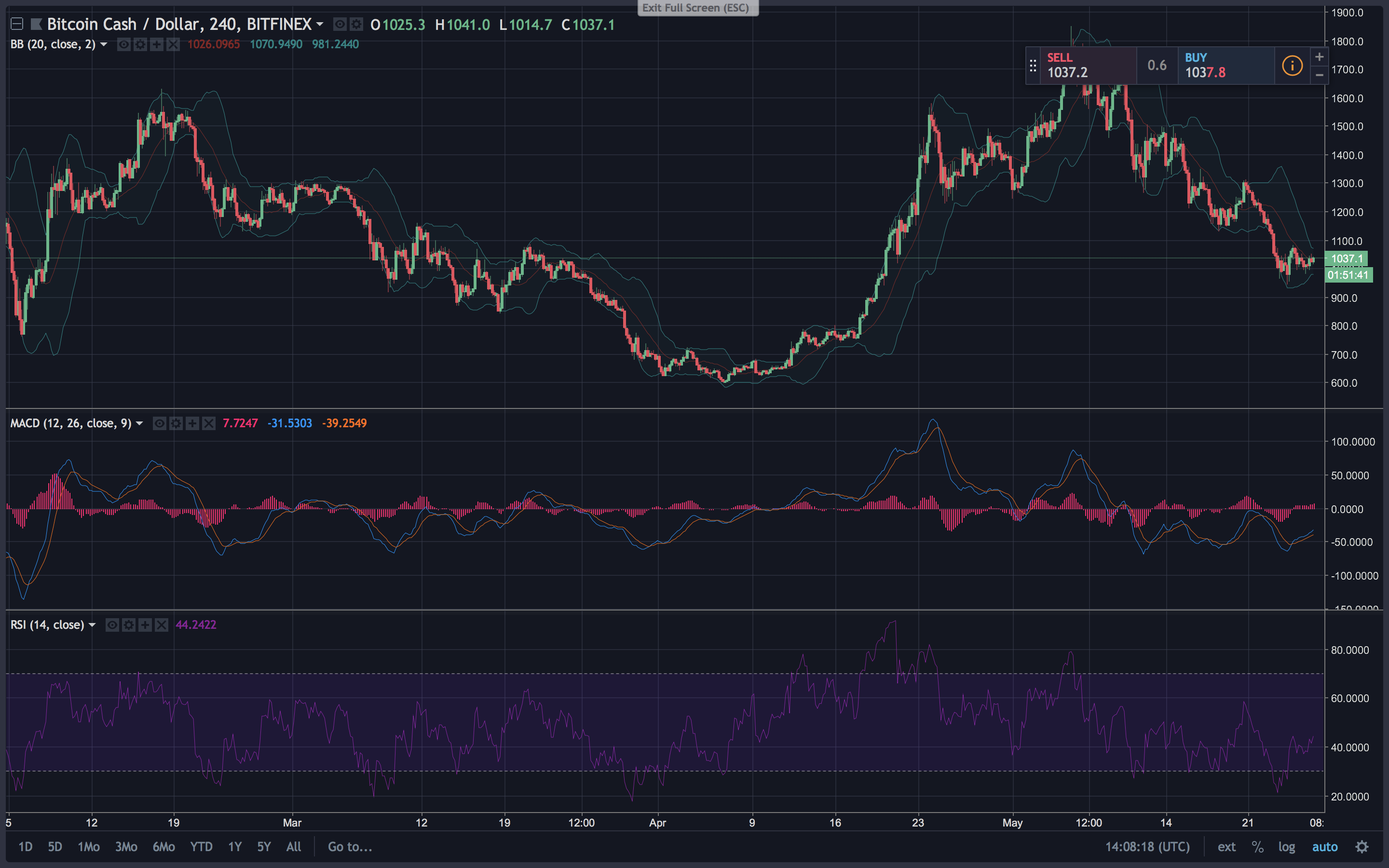1389x868 pixels.
Task: Click current price label 1037.1 on axis
Action: (x=1346, y=258)
